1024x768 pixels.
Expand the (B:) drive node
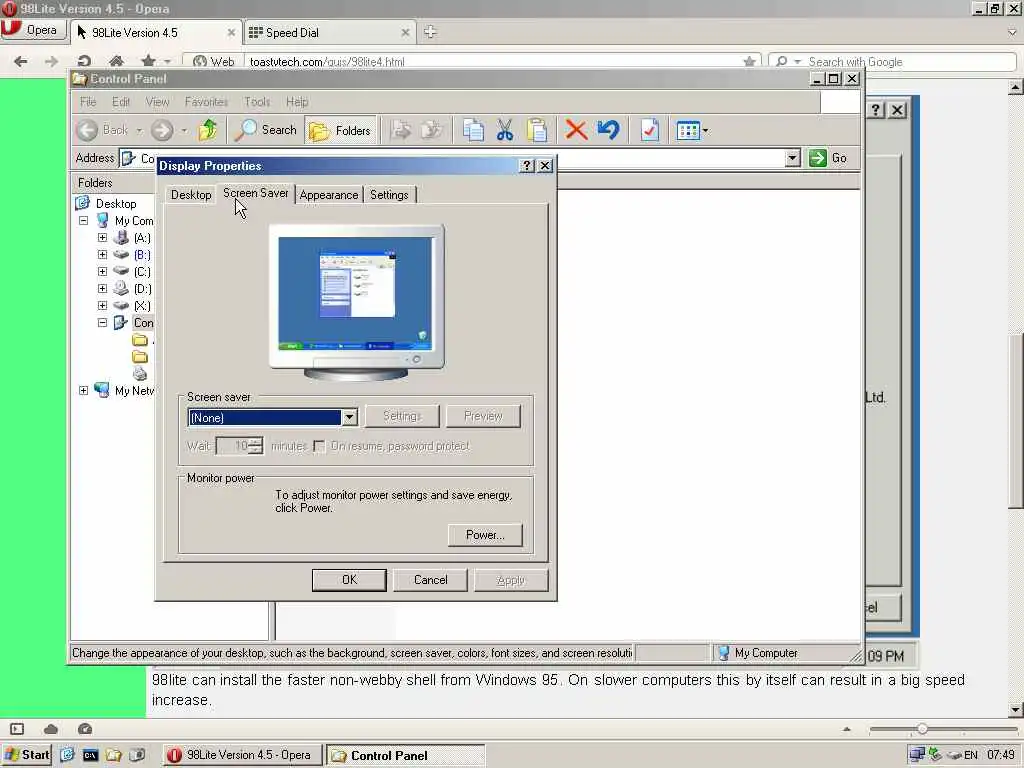click(103, 255)
